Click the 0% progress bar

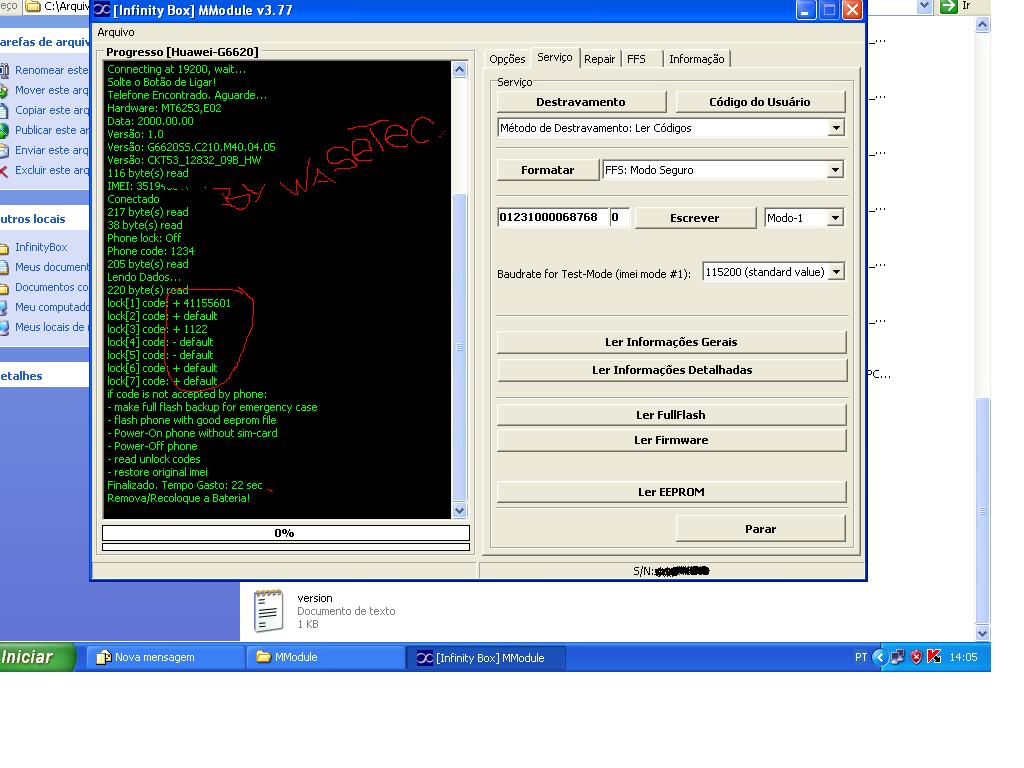tap(285, 533)
